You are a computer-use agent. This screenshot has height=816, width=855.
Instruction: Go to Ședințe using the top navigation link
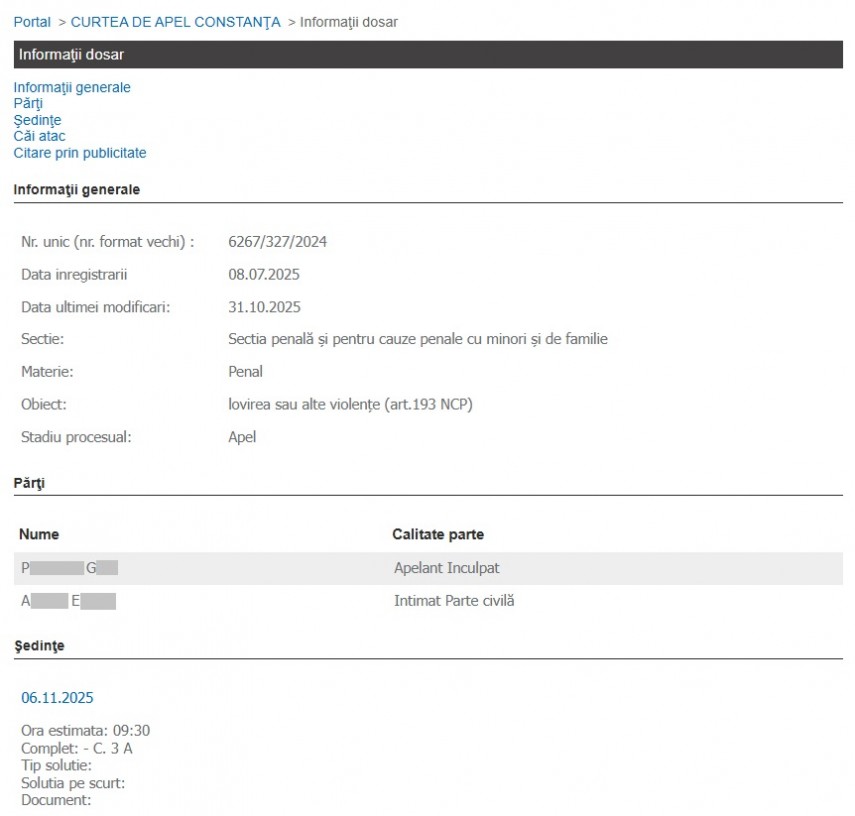[x=37, y=120]
